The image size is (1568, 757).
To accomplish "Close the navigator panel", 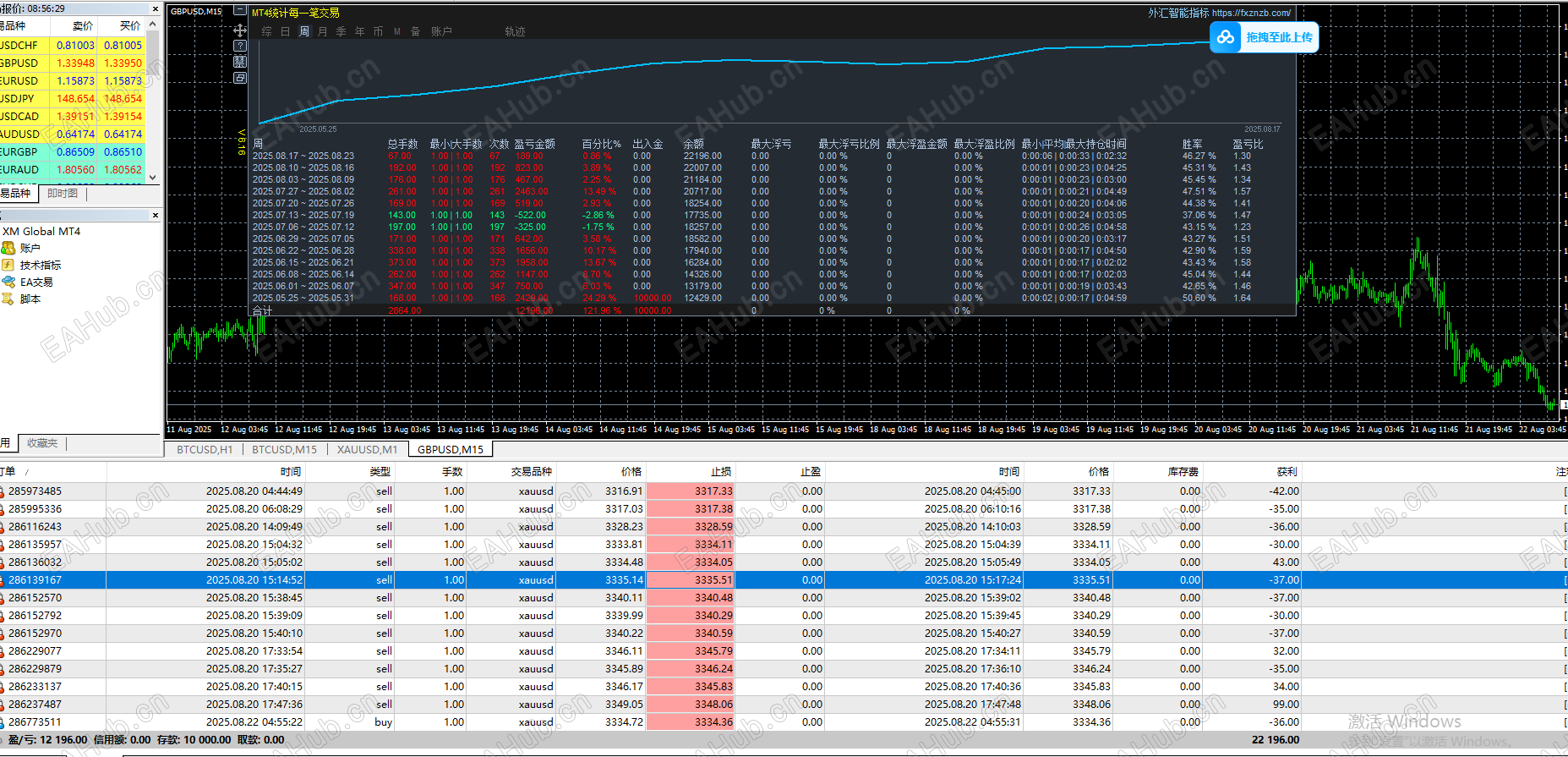I will click(155, 216).
